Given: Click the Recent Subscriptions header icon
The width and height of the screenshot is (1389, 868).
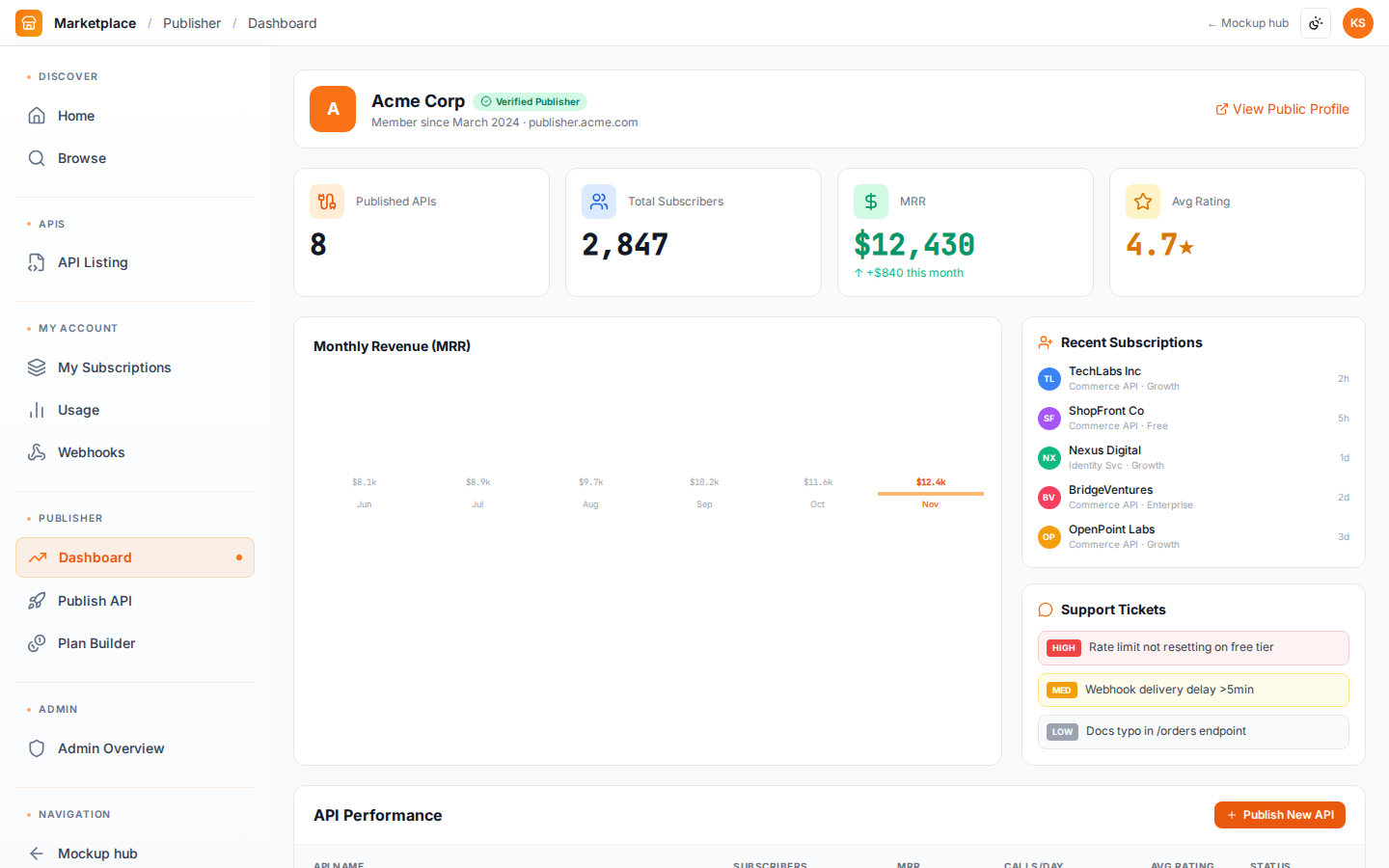Looking at the screenshot, I should (1046, 342).
